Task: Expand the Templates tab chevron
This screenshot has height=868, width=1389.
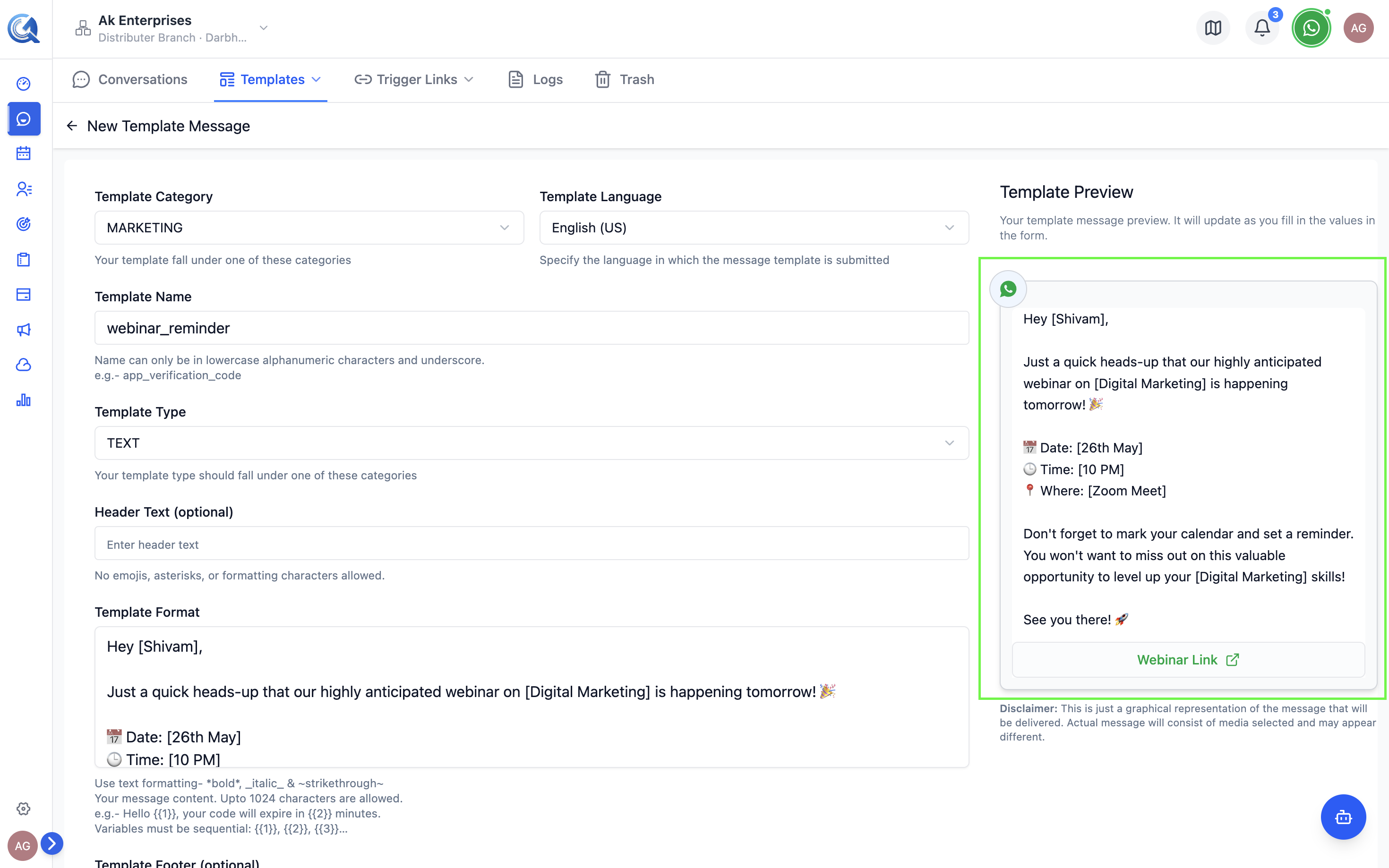Action: 317,79
